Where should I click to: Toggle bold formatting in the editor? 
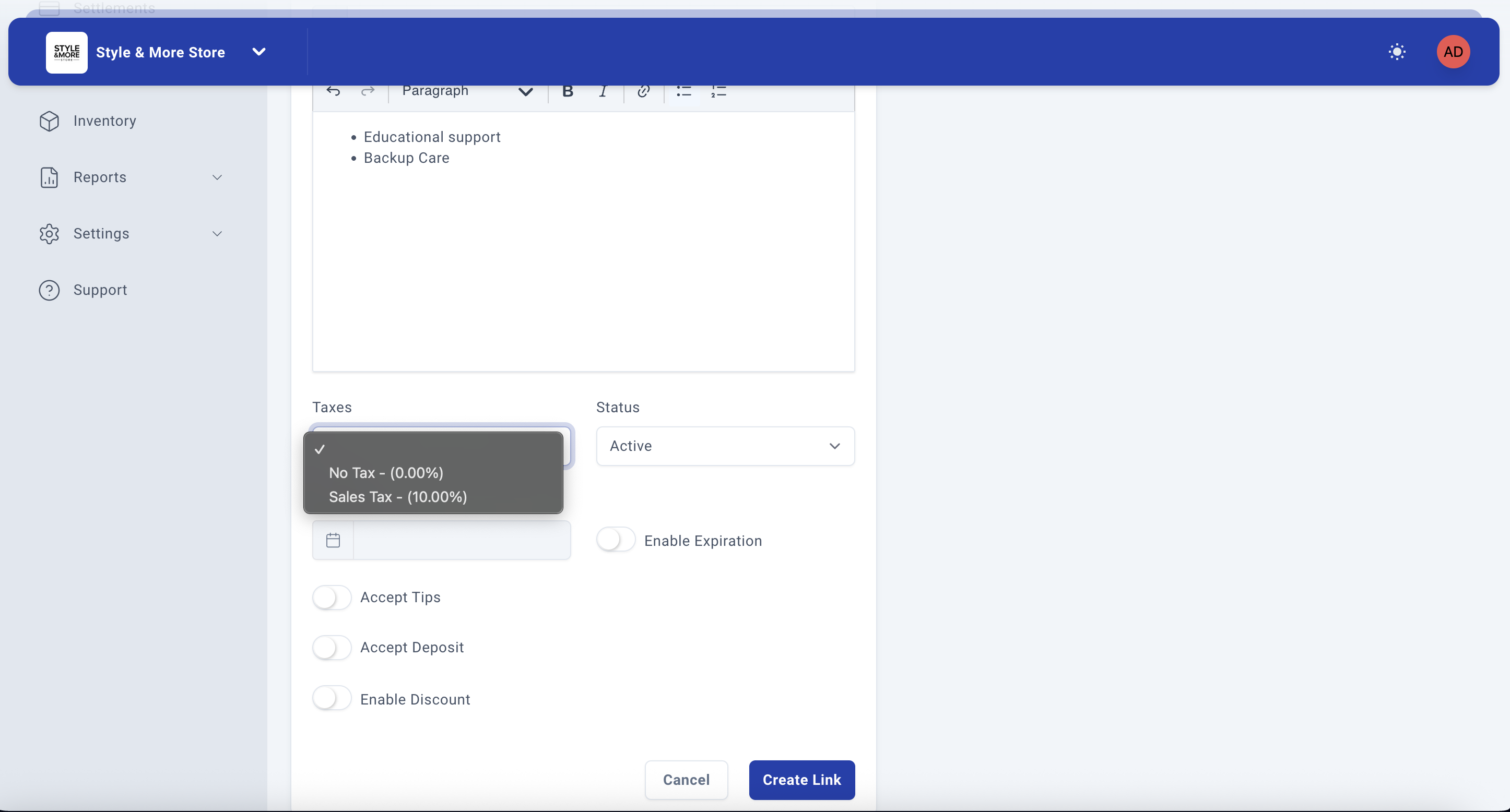click(568, 91)
